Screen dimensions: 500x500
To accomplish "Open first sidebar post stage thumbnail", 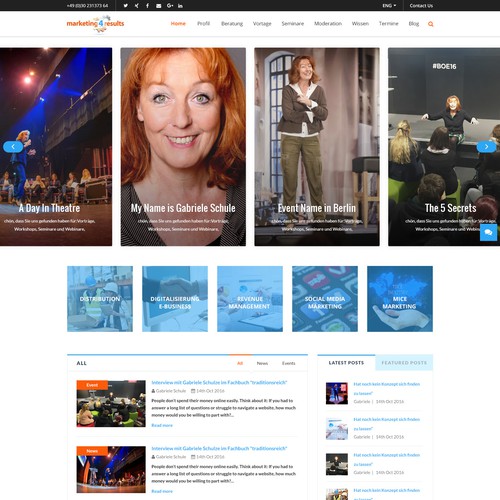I will coord(337,393).
